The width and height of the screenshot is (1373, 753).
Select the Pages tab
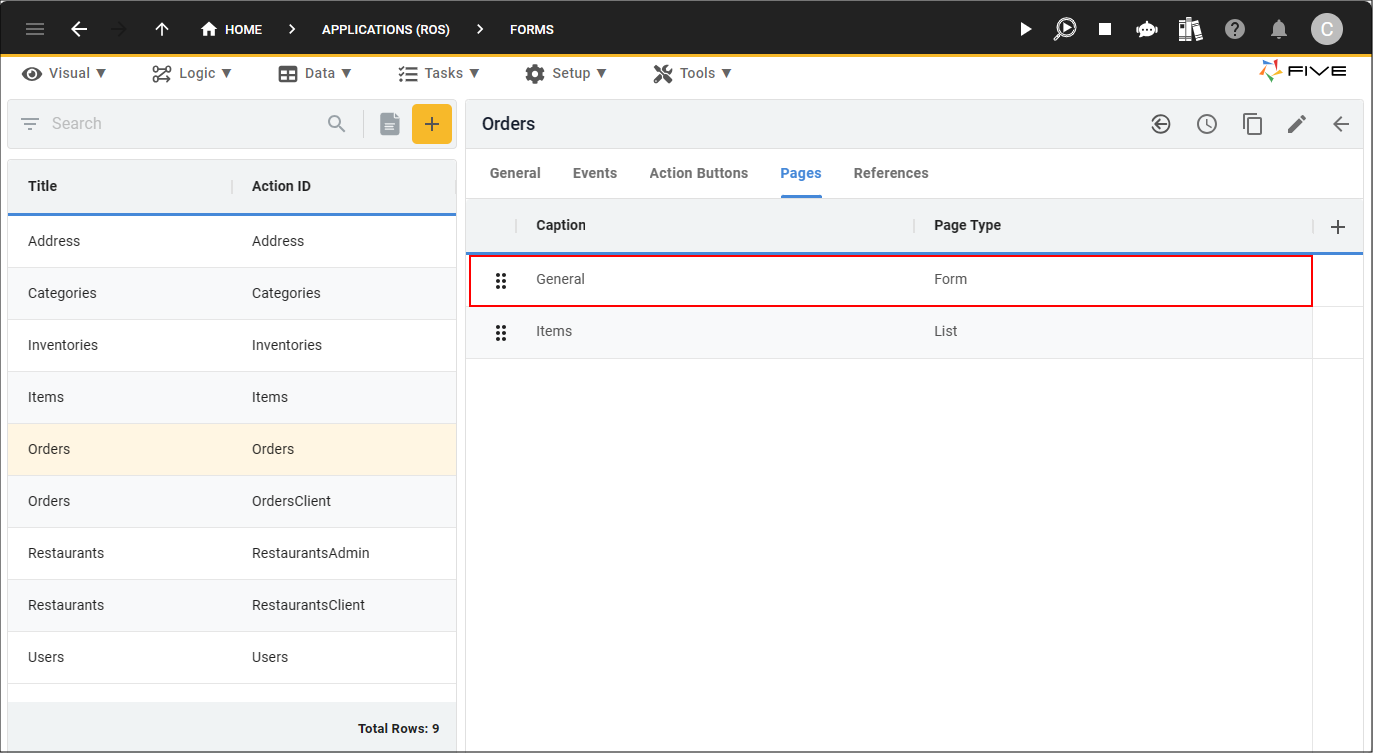coord(801,173)
